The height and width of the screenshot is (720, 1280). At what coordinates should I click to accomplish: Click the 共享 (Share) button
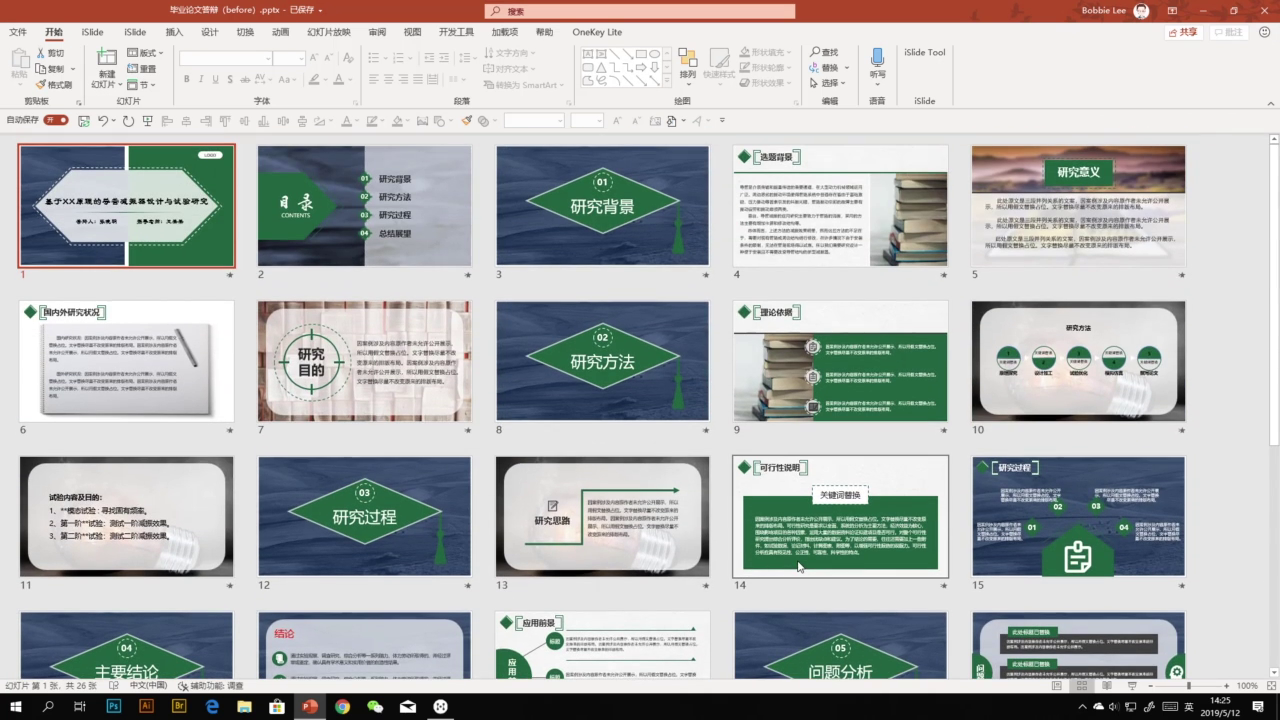pyautogui.click(x=1184, y=32)
